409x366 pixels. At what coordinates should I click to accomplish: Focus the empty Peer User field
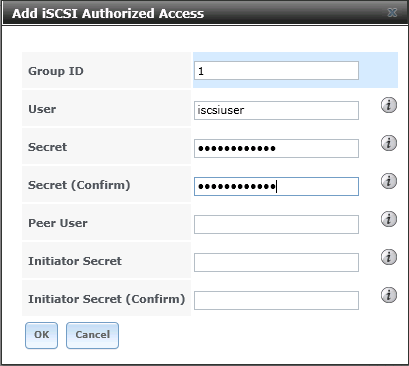pos(276,224)
